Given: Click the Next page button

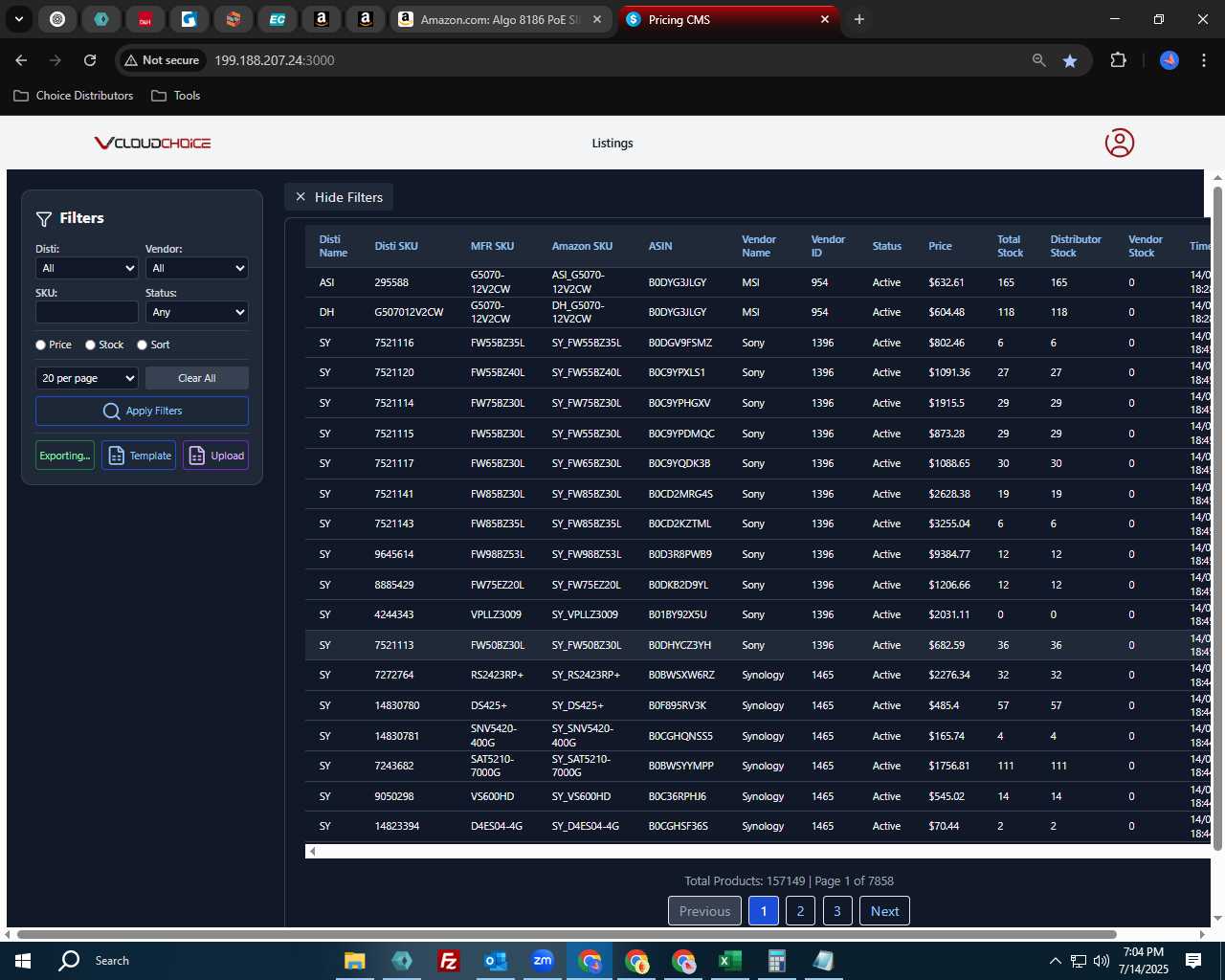Looking at the screenshot, I should [884, 911].
